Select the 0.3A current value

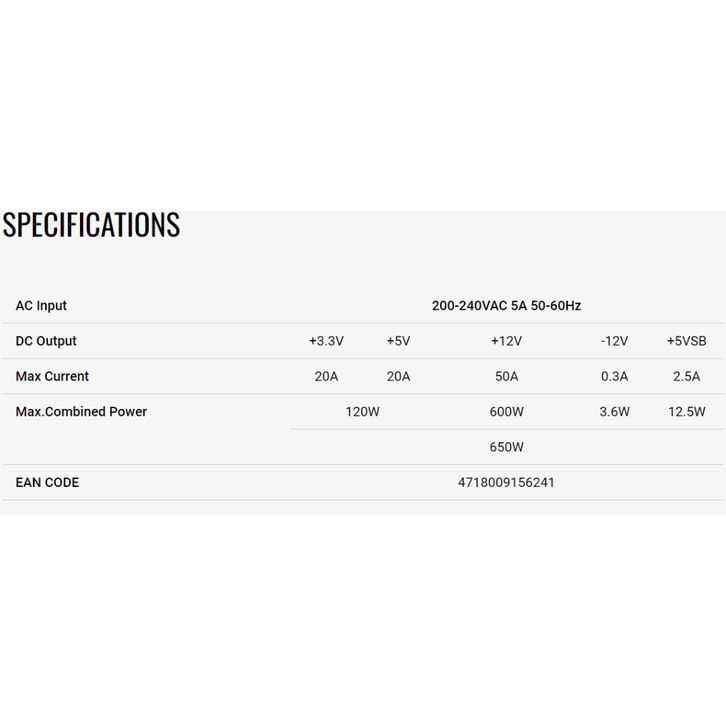pos(614,377)
